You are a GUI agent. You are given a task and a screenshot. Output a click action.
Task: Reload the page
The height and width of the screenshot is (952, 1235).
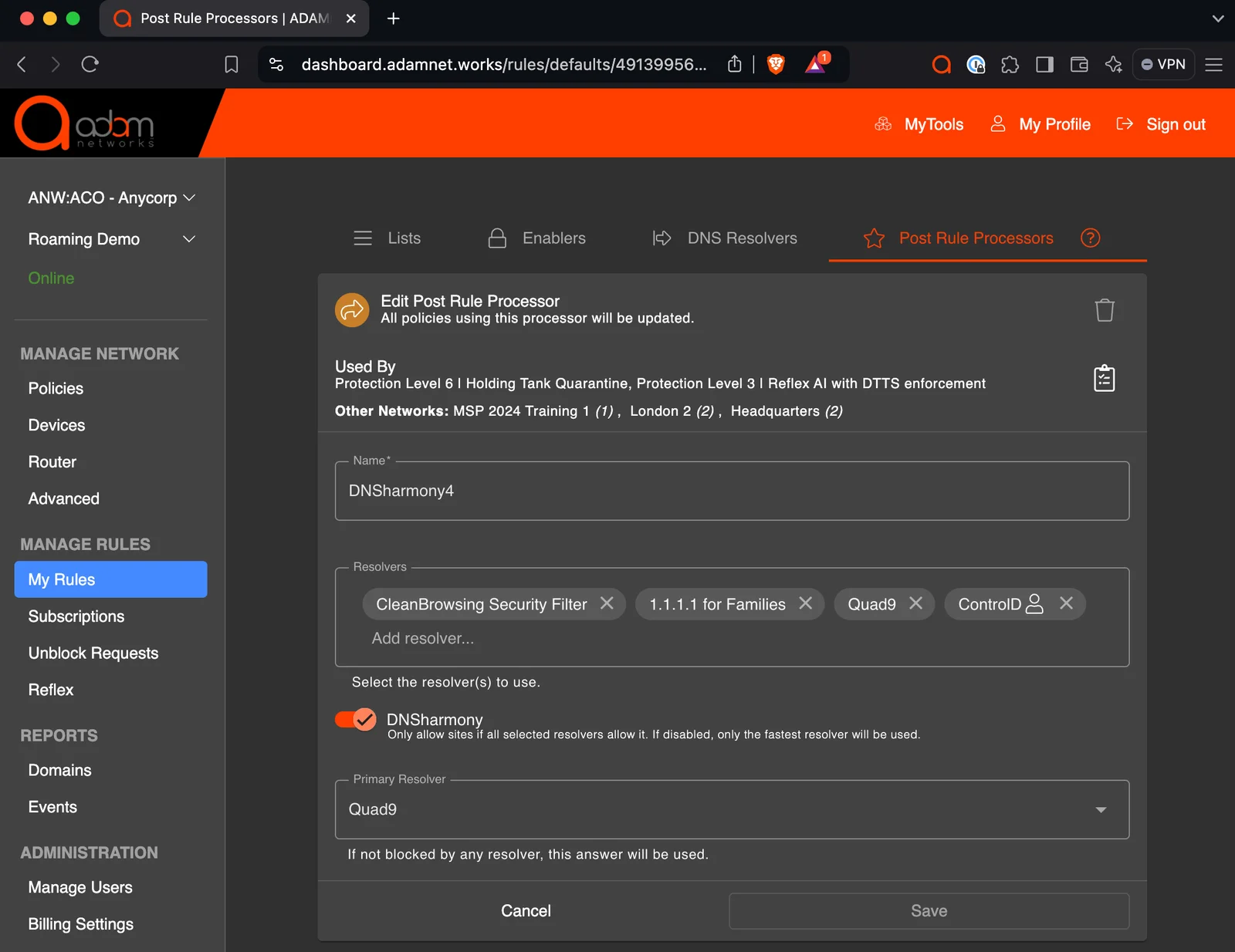point(90,64)
